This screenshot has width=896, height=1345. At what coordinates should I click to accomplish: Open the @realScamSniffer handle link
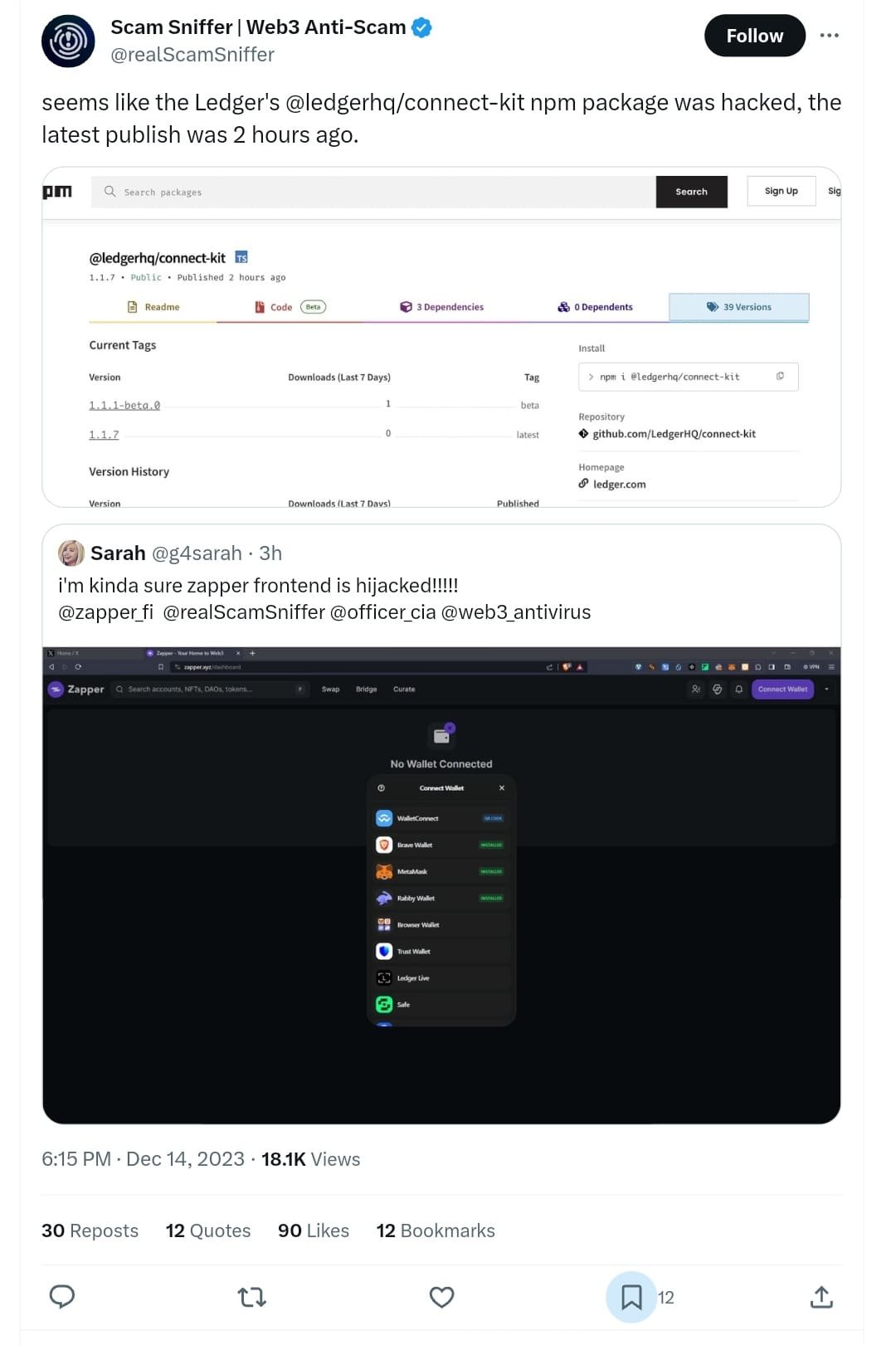[x=192, y=55]
